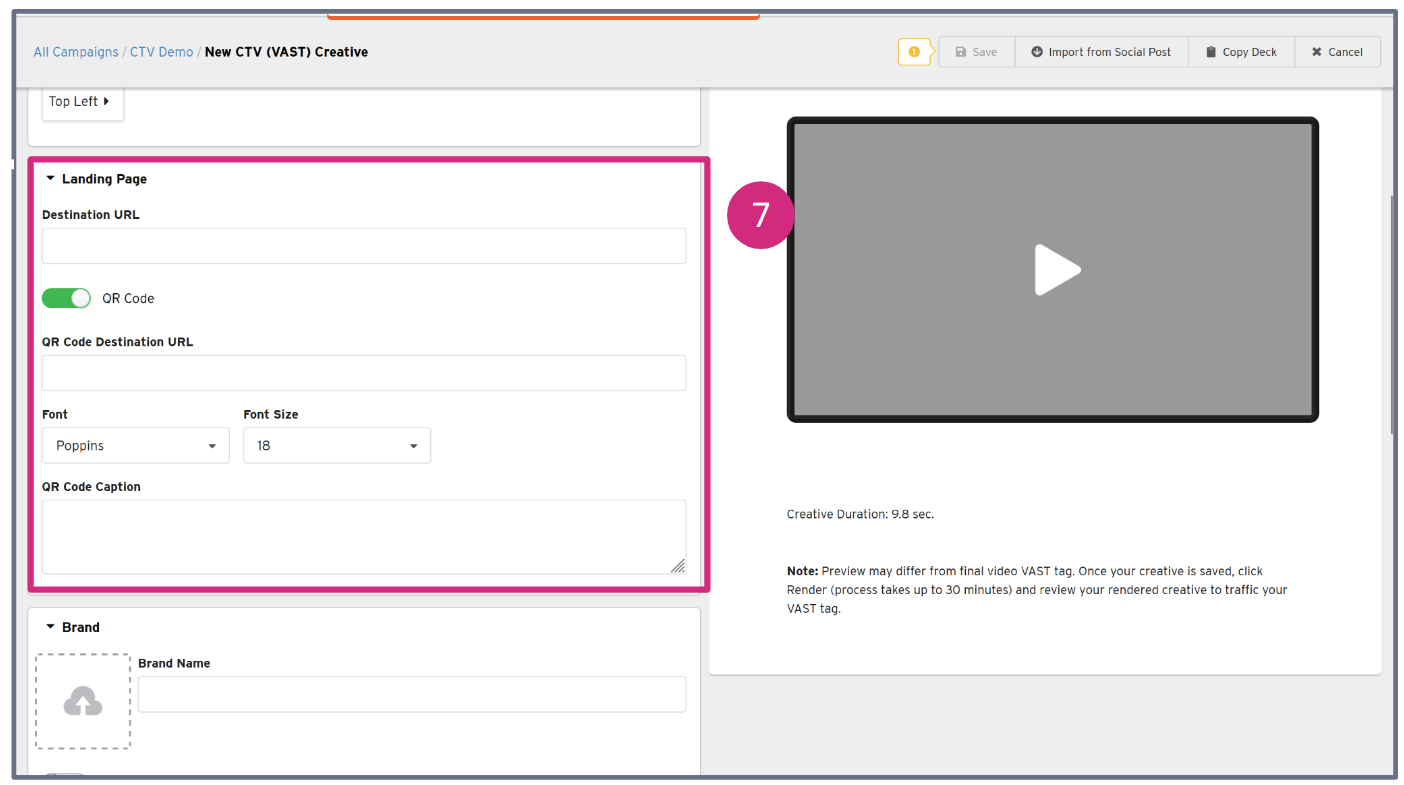Image resolution: width=1404 pixels, height=785 pixels.
Task: Click the Copy Deck button
Action: tap(1241, 52)
